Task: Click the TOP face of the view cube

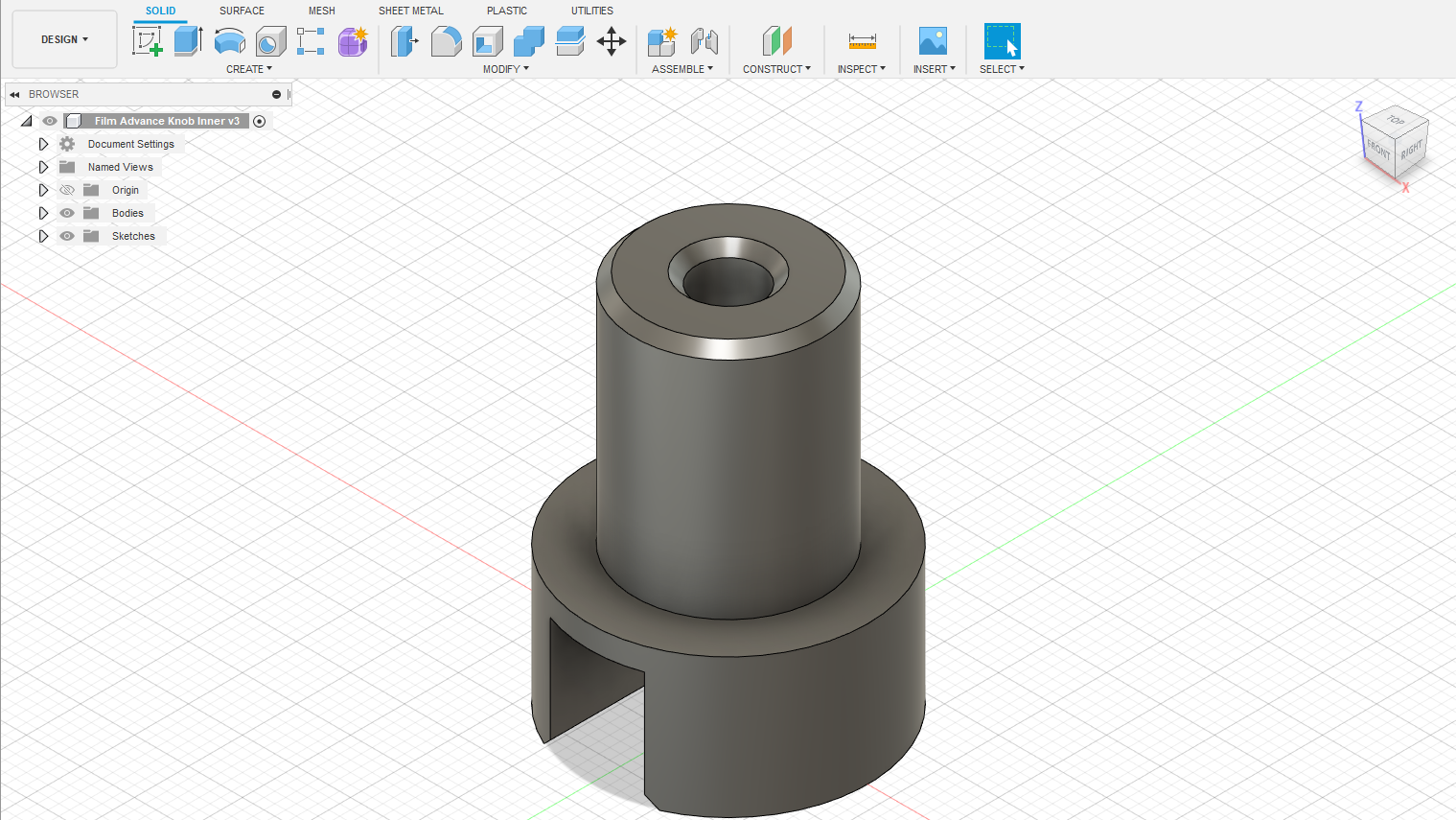Action: pos(1397,120)
